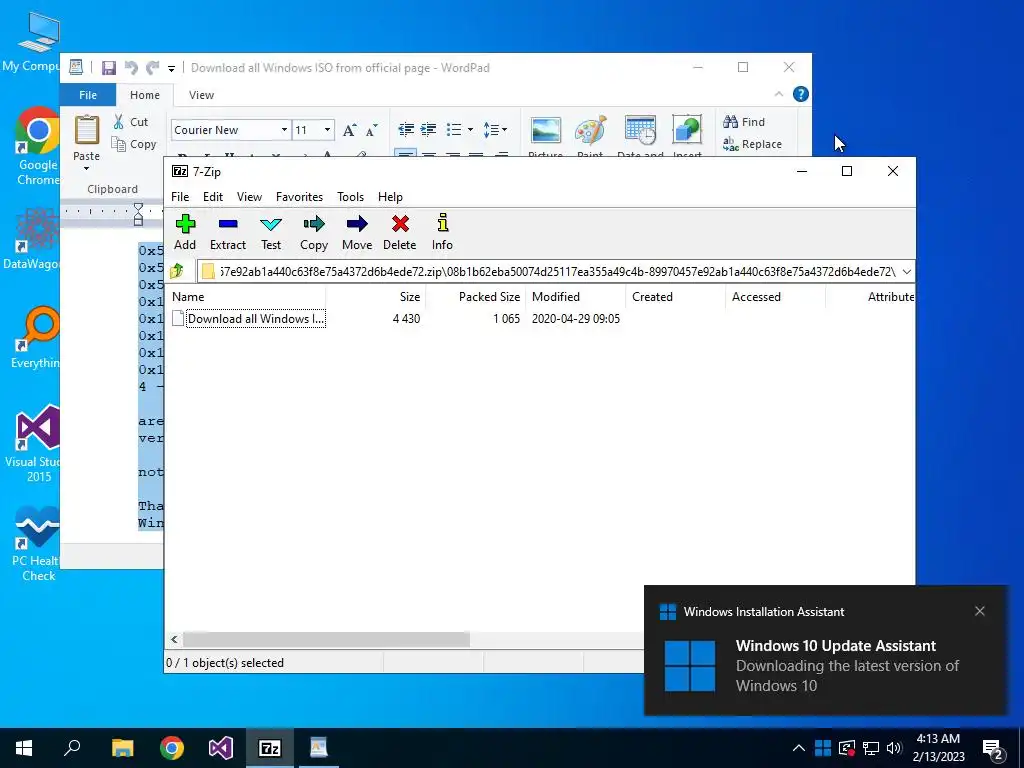Viewport: 1024px width, 768px height.
Task: Collapse the WordPad ribbon chevron
Action: point(778,94)
